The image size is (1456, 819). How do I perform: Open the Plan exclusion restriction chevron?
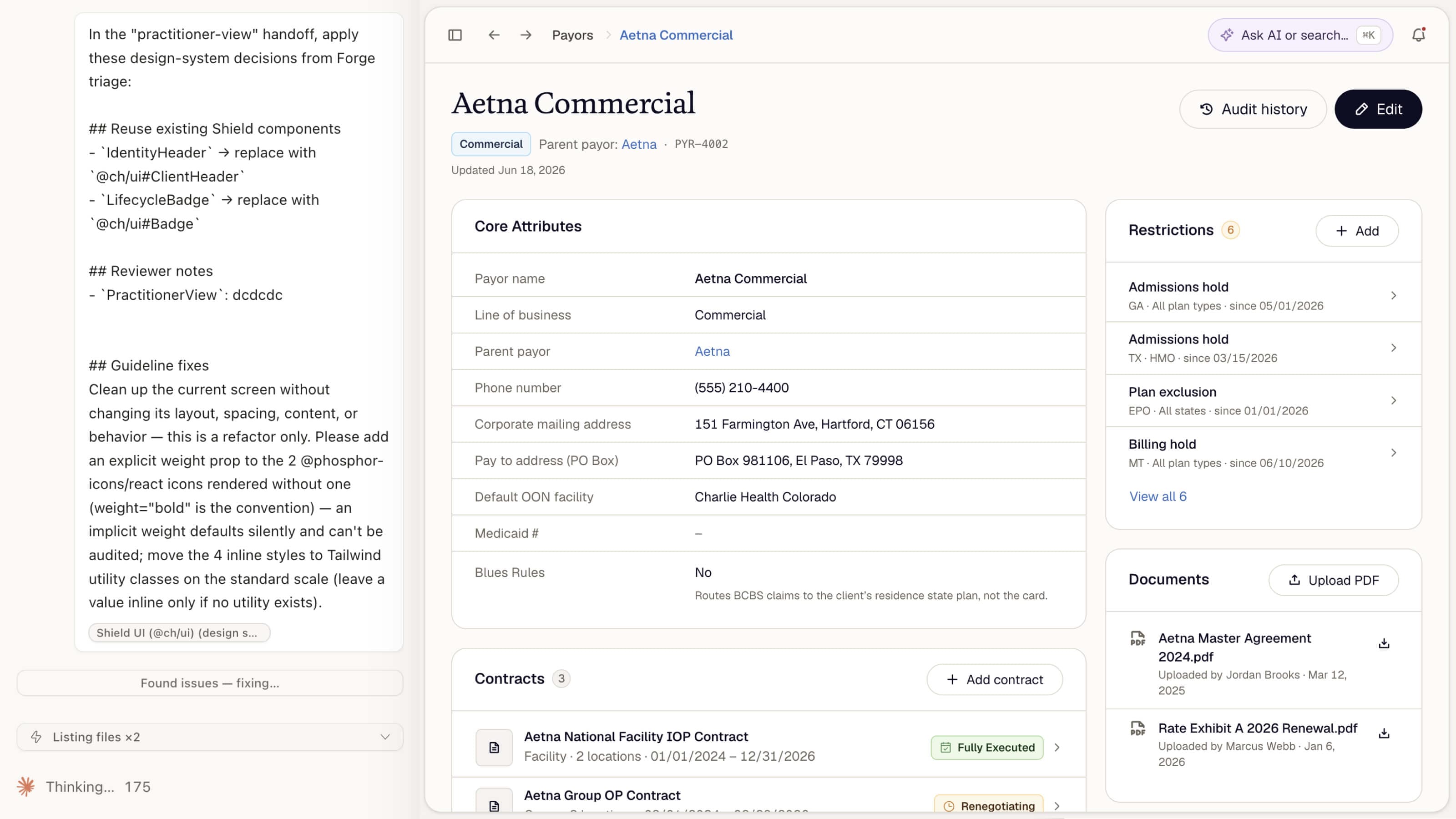click(1394, 400)
